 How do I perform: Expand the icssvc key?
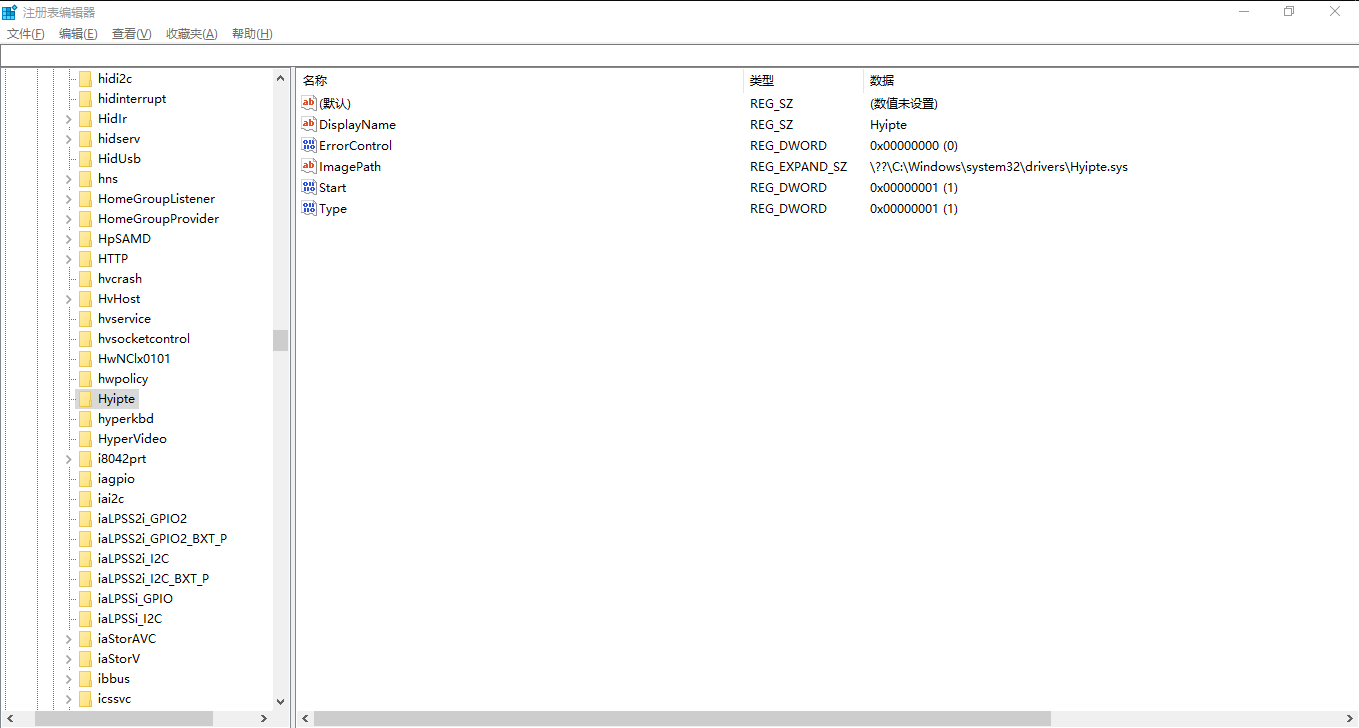point(68,698)
